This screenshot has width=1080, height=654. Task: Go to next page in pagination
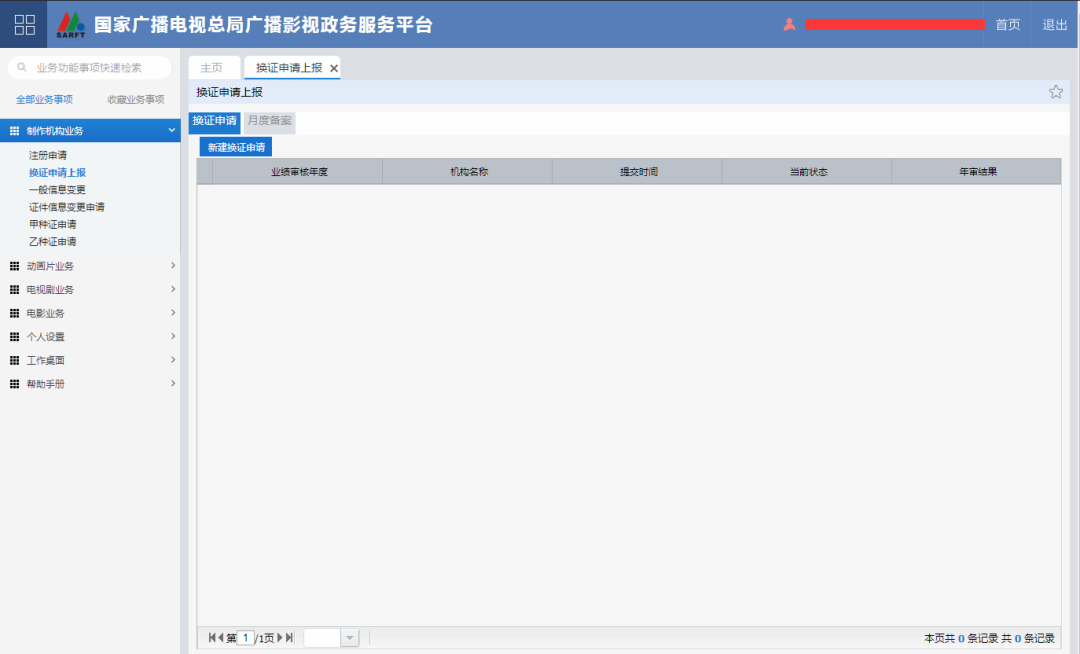coord(280,637)
